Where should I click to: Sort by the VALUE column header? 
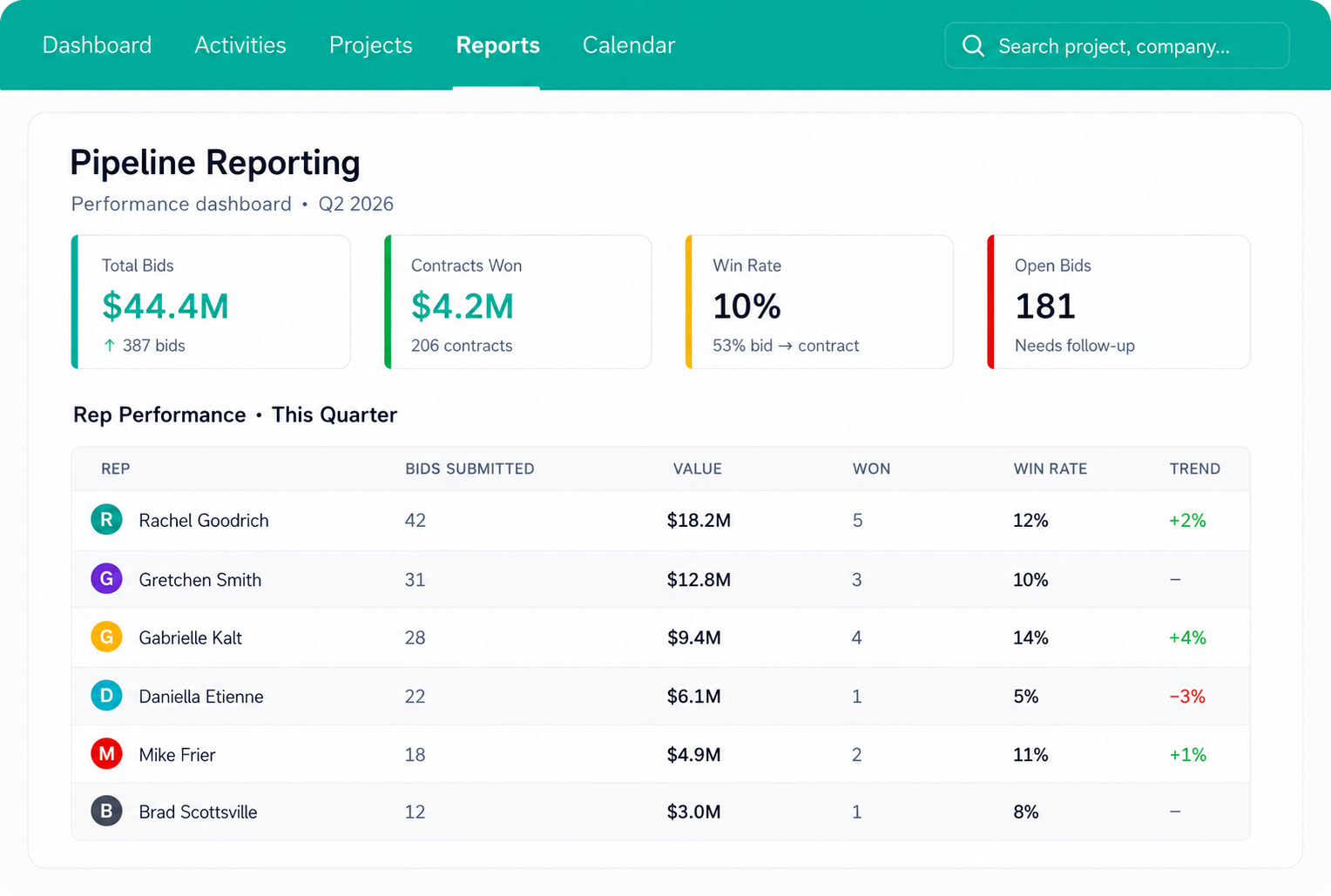click(x=698, y=468)
